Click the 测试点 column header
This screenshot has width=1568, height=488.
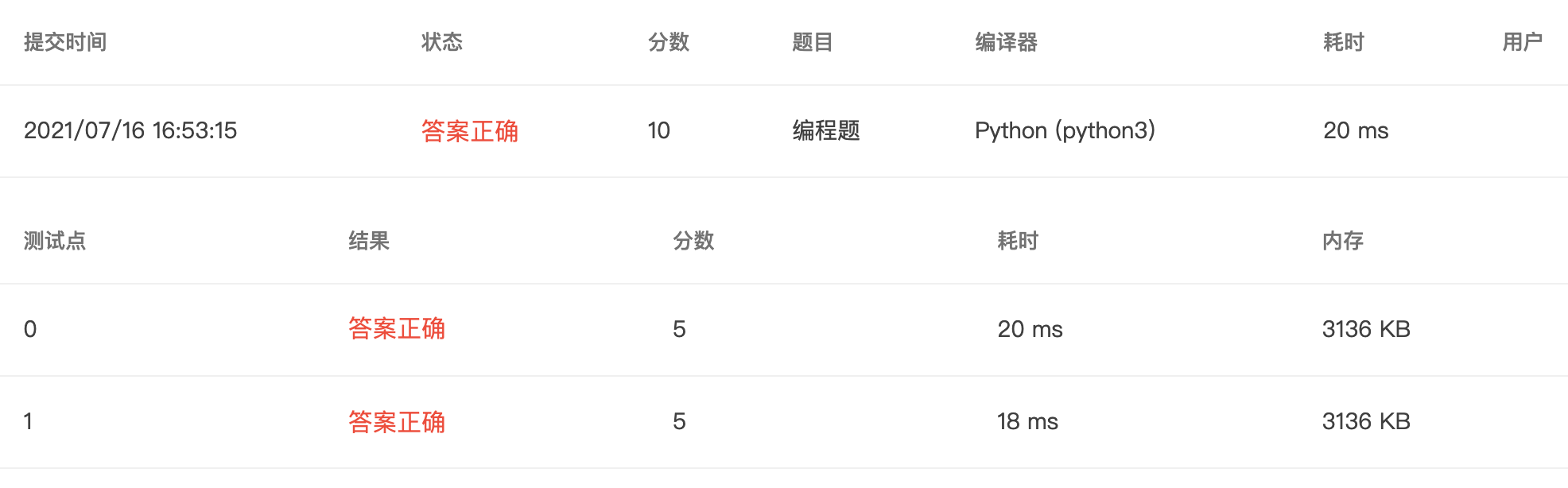coord(55,241)
